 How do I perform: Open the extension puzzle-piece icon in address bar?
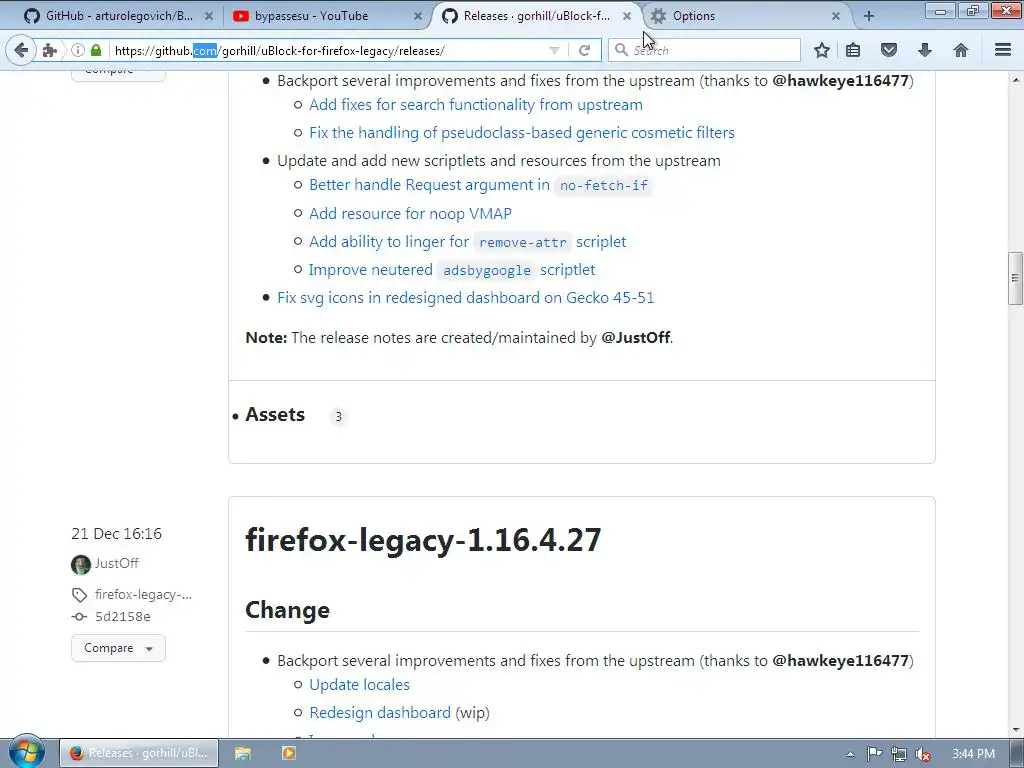click(x=50, y=50)
